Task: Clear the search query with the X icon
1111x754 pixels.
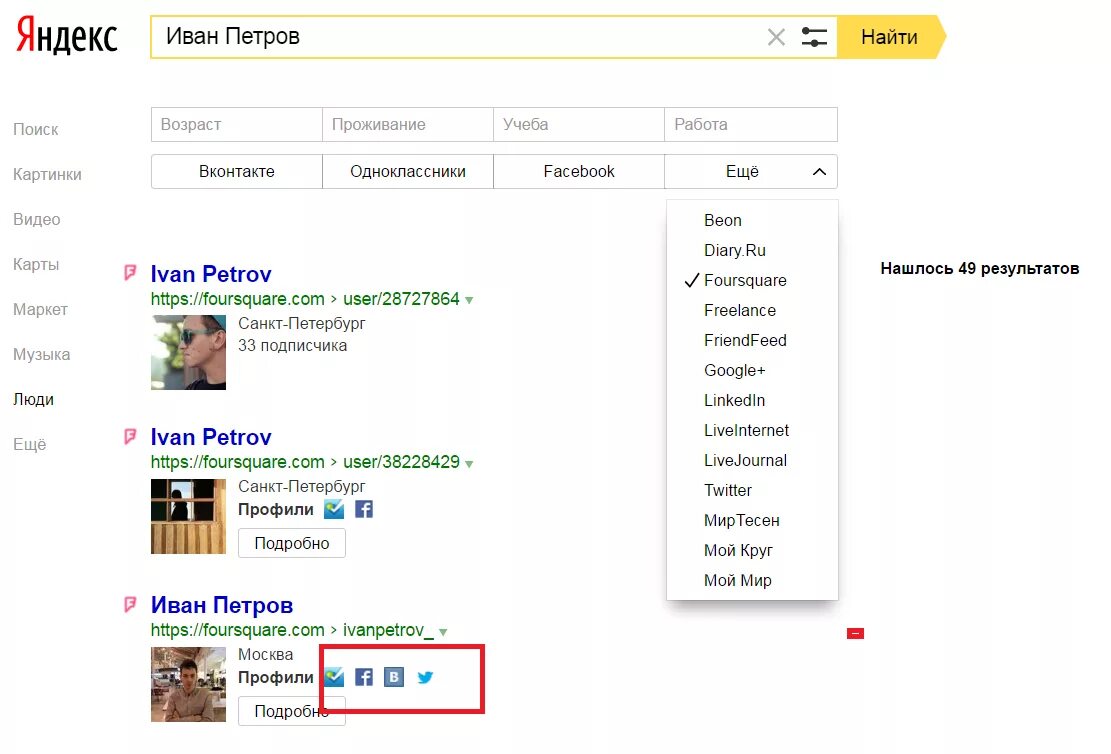Action: tap(776, 37)
